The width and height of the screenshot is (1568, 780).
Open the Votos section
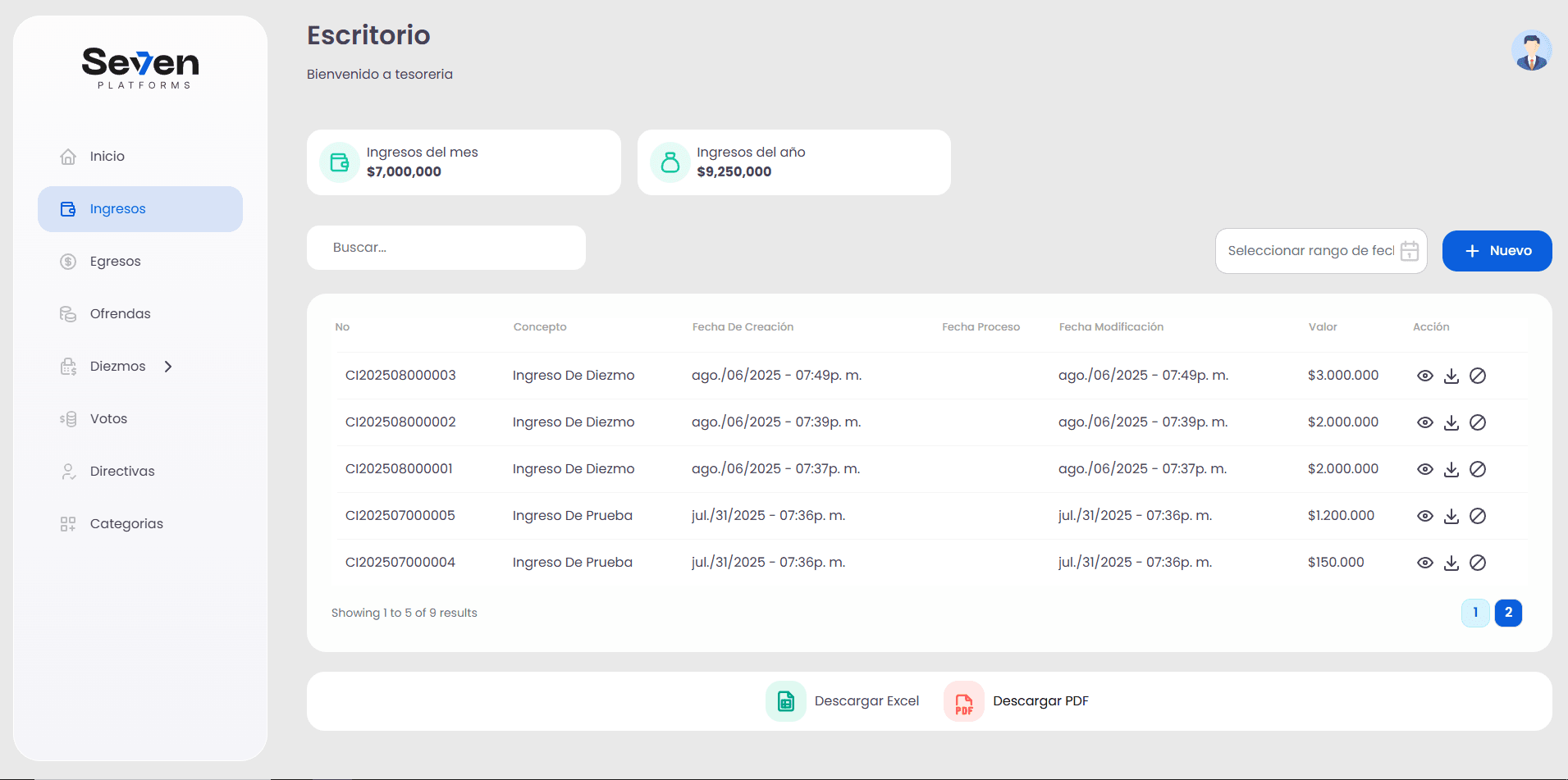point(140,419)
